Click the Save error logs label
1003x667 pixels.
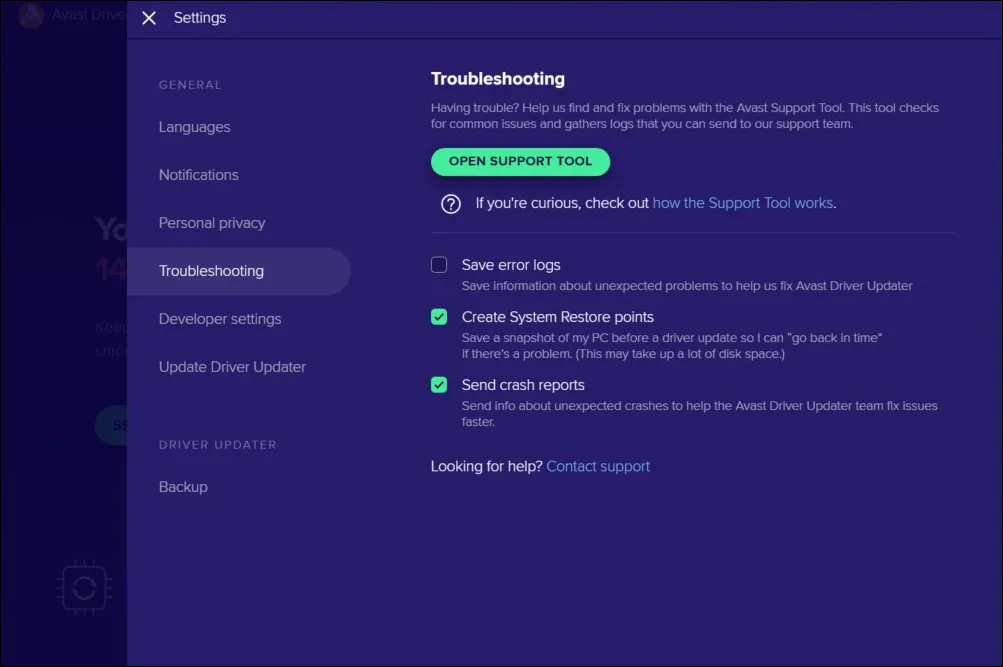click(510, 265)
